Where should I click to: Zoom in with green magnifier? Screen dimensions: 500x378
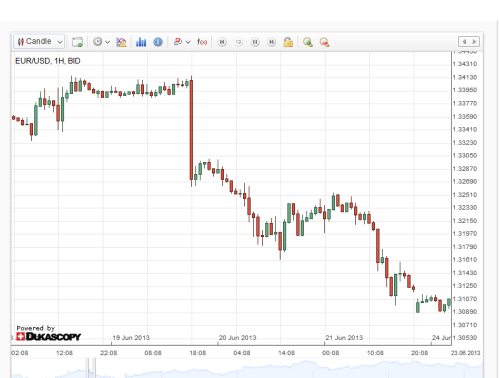tap(308, 42)
